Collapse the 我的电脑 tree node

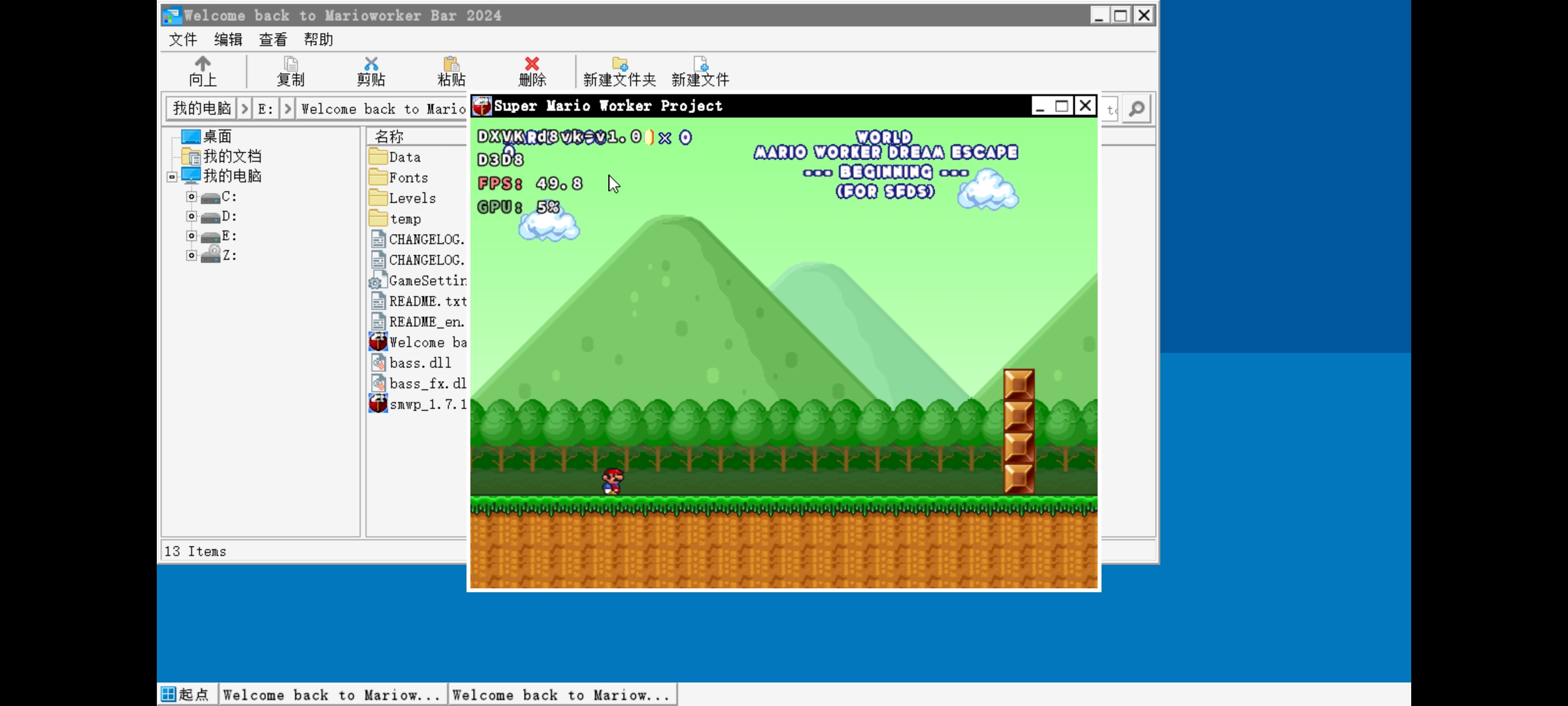click(172, 176)
